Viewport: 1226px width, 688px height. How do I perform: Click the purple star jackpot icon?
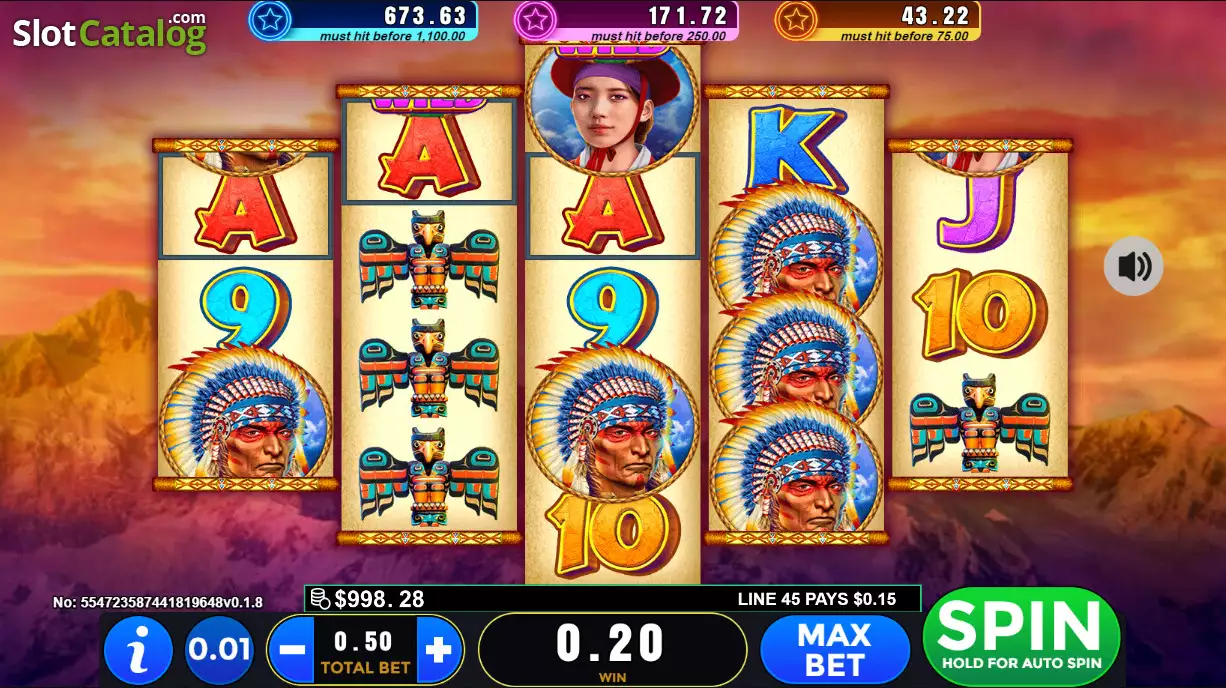pyautogui.click(x=535, y=20)
